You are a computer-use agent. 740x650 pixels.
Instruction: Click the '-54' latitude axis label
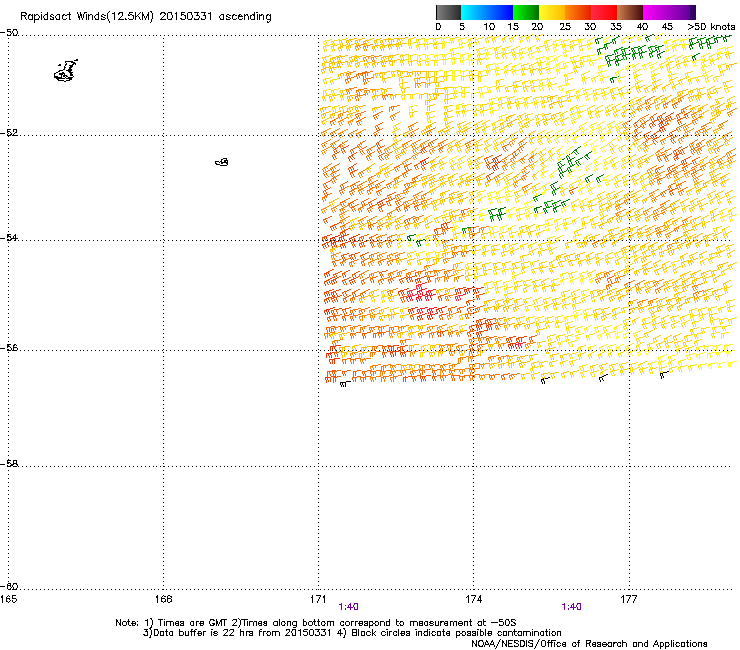click(x=9, y=238)
